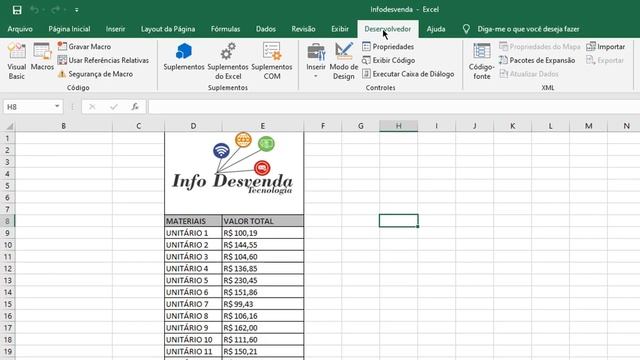The width and height of the screenshot is (640, 360).
Task: Open the Ajuda tab
Action: [x=436, y=29]
